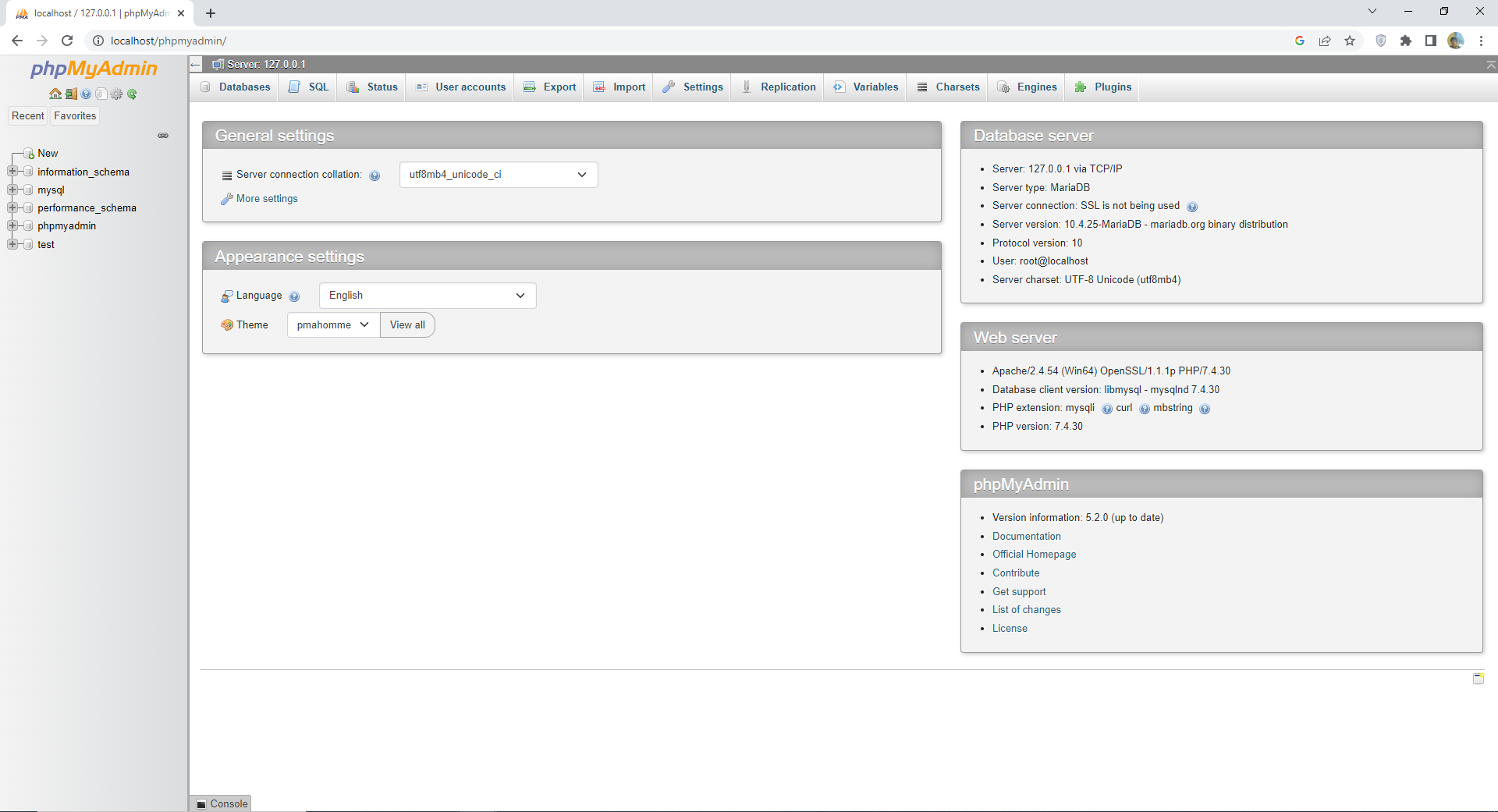Viewport: 1498px width, 812px height.
Task: Open the Get support link
Action: [x=1019, y=592]
